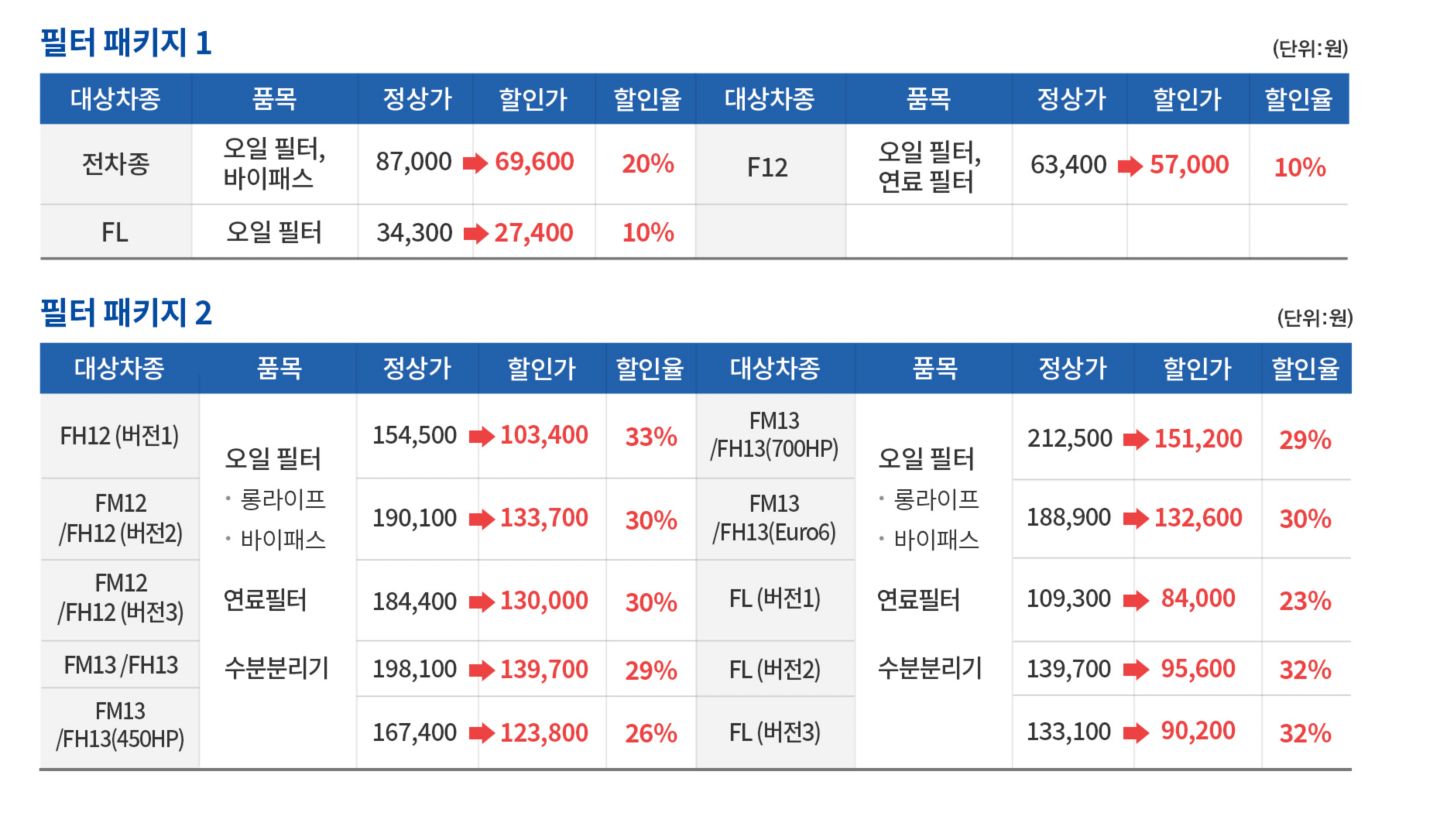Click the red arrow after 212,500
This screenshot has height=813, width=1440.
1136,440
